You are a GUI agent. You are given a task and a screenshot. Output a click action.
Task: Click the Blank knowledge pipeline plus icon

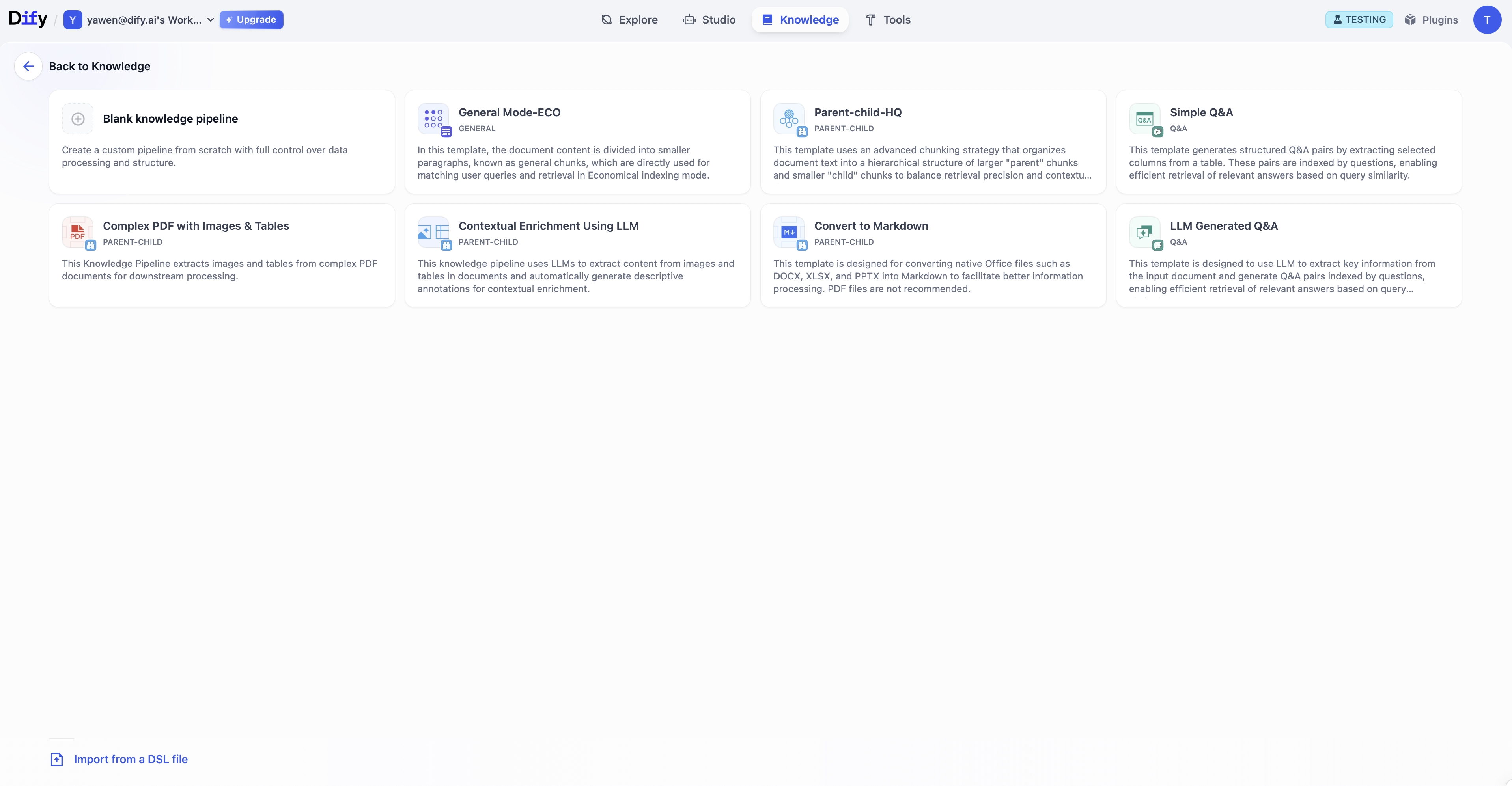click(x=77, y=119)
